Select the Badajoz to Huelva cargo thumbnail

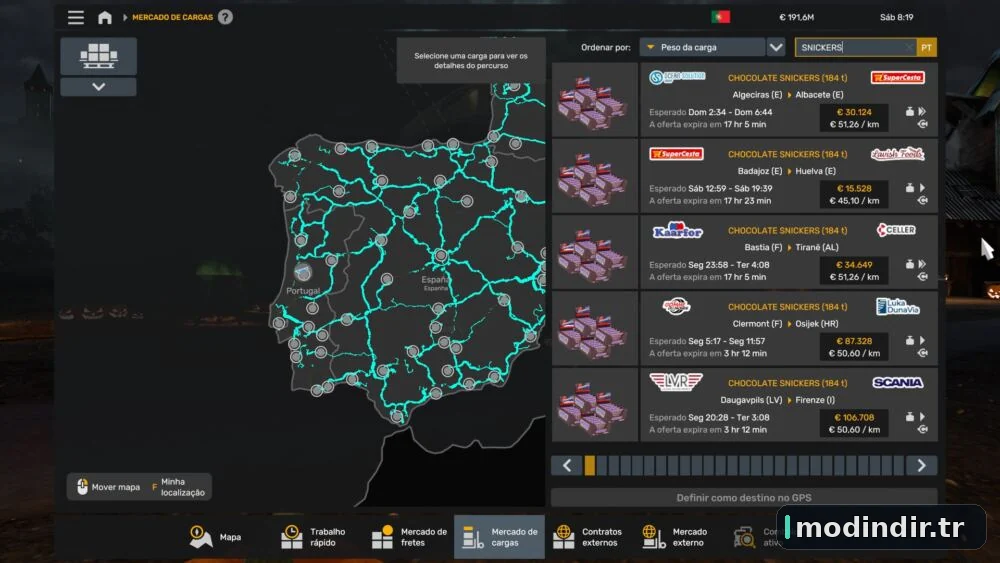coord(594,176)
